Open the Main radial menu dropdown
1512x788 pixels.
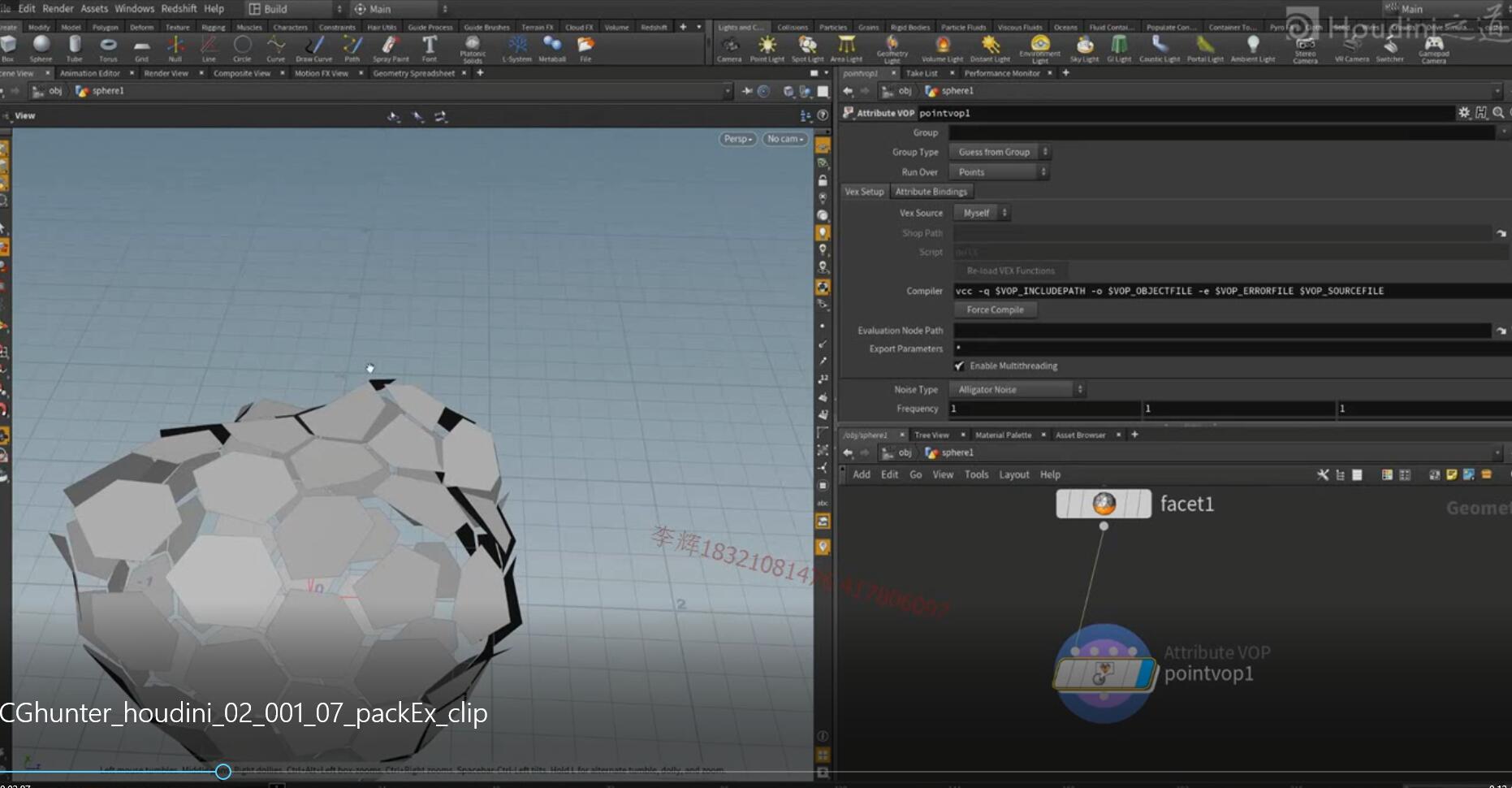pyautogui.click(x=400, y=9)
